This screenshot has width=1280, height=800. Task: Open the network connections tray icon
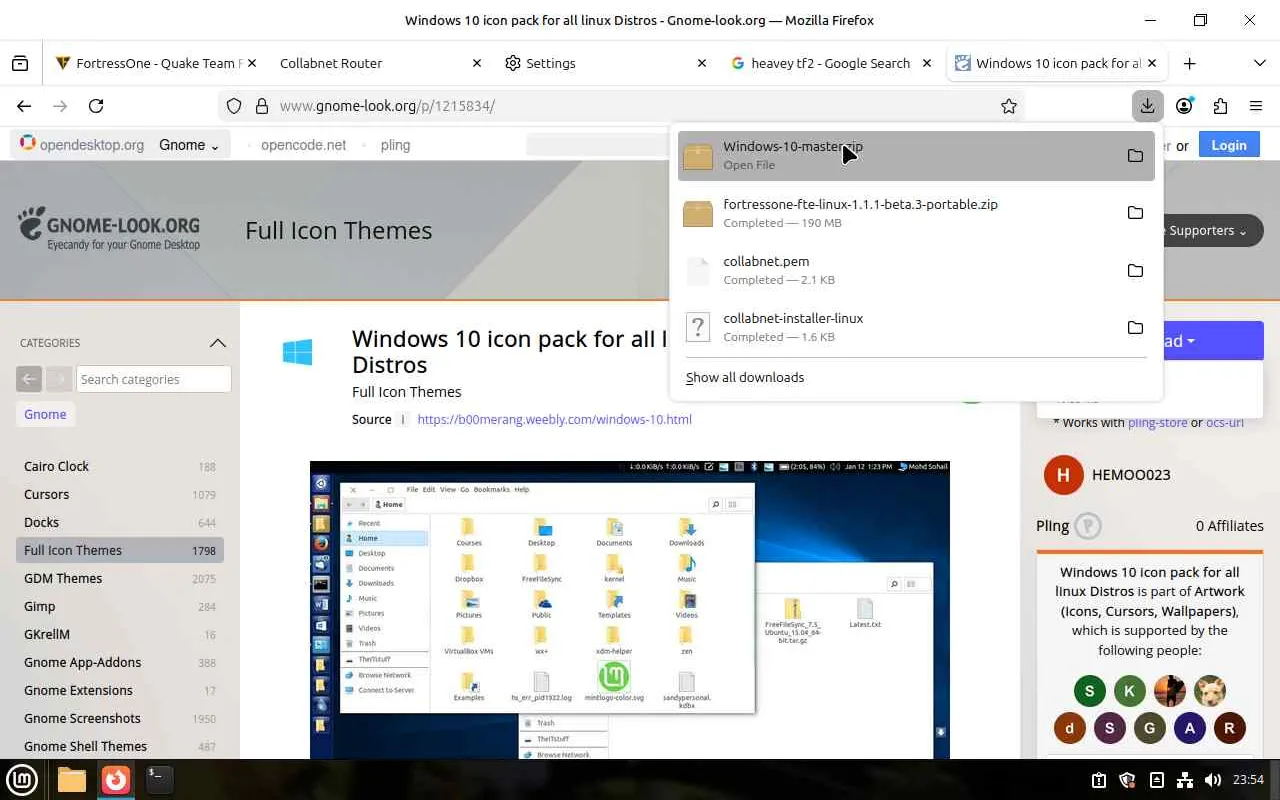click(1185, 780)
